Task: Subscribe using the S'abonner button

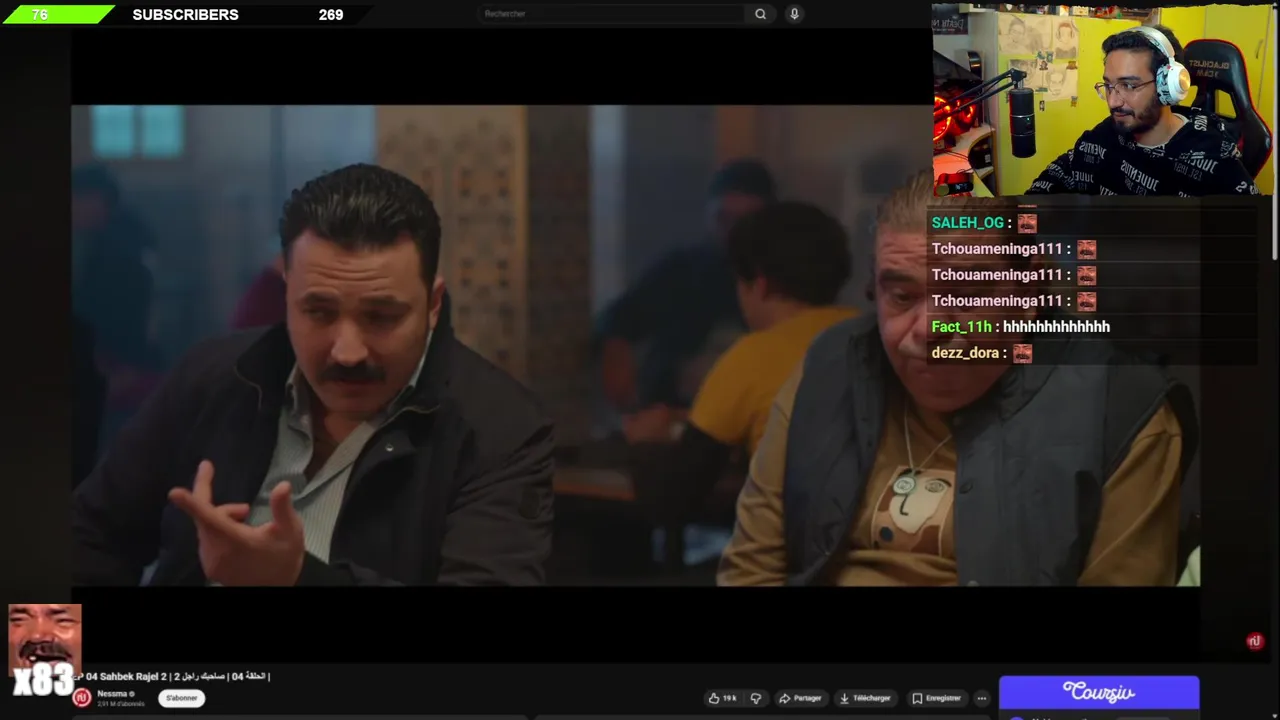Action: click(181, 698)
